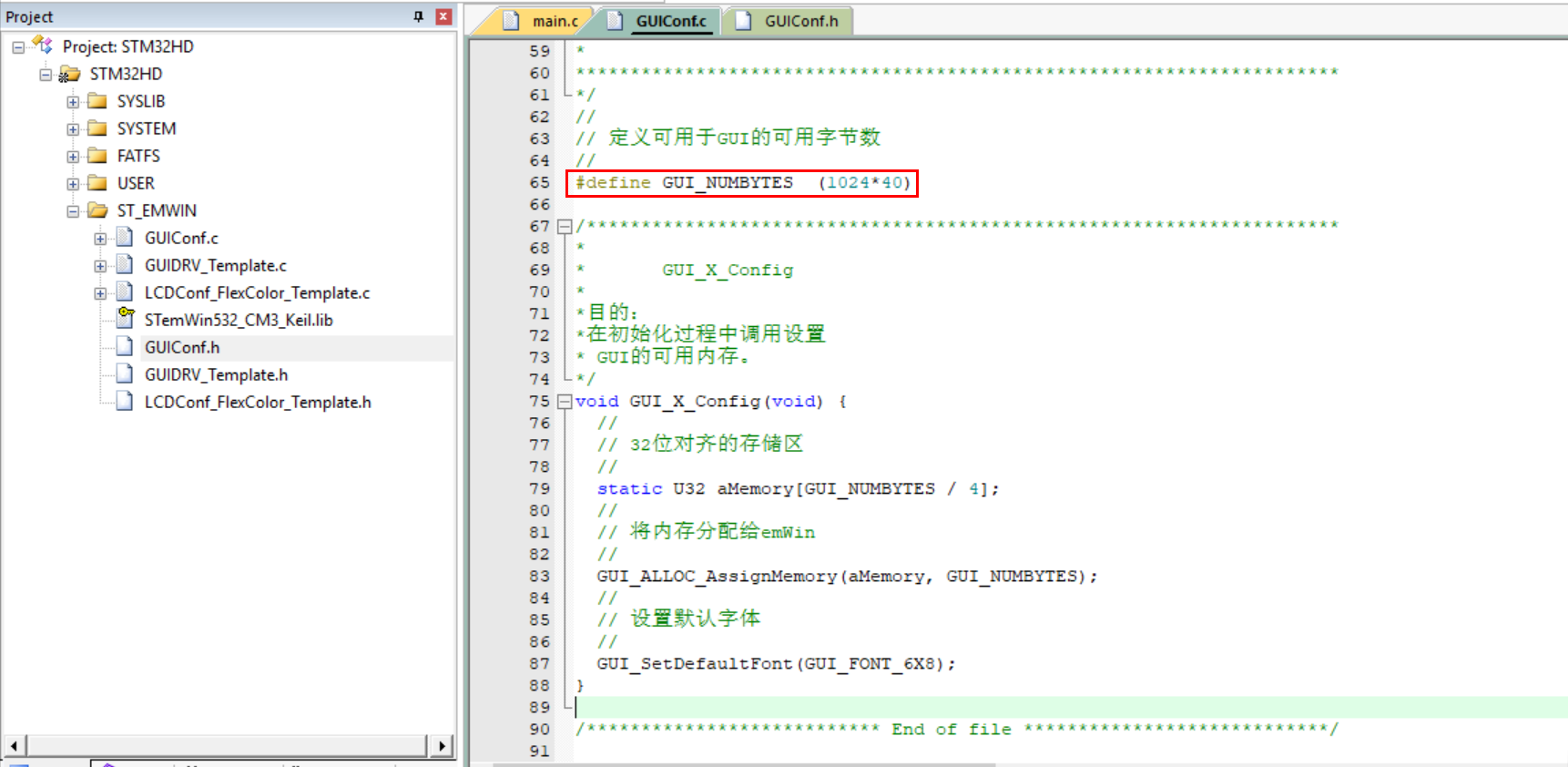Select GUIConf.c in the project tree

pyautogui.click(x=181, y=238)
